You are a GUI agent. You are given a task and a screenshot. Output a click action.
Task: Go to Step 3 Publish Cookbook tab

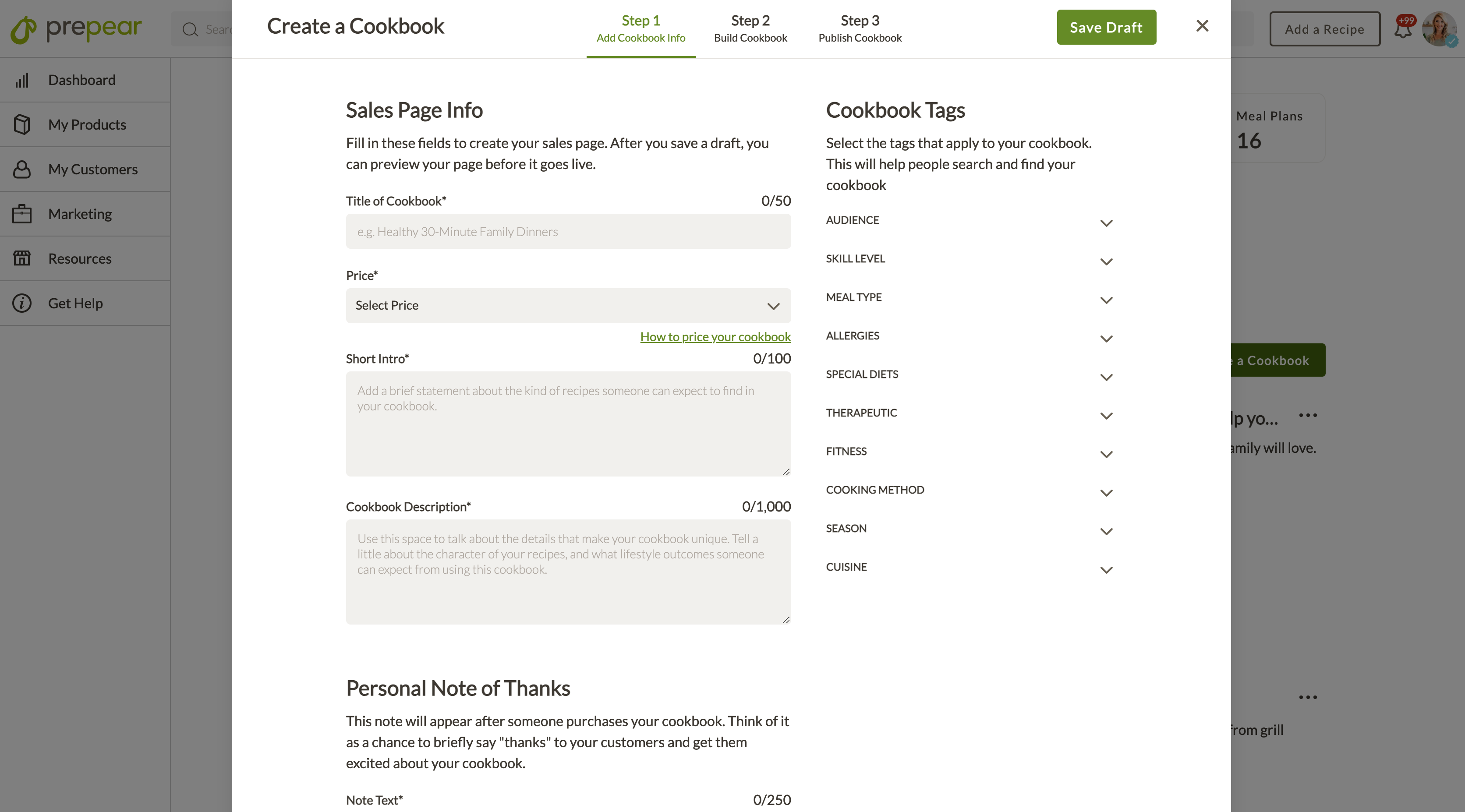[860, 28]
